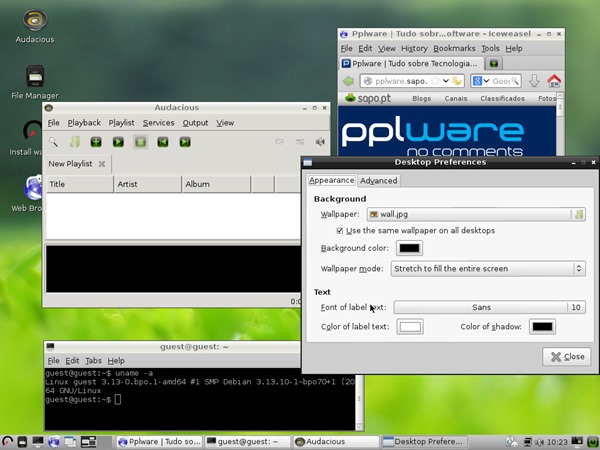Select the Pplware browser tab
Screen dimensions: 600x450
point(411,64)
